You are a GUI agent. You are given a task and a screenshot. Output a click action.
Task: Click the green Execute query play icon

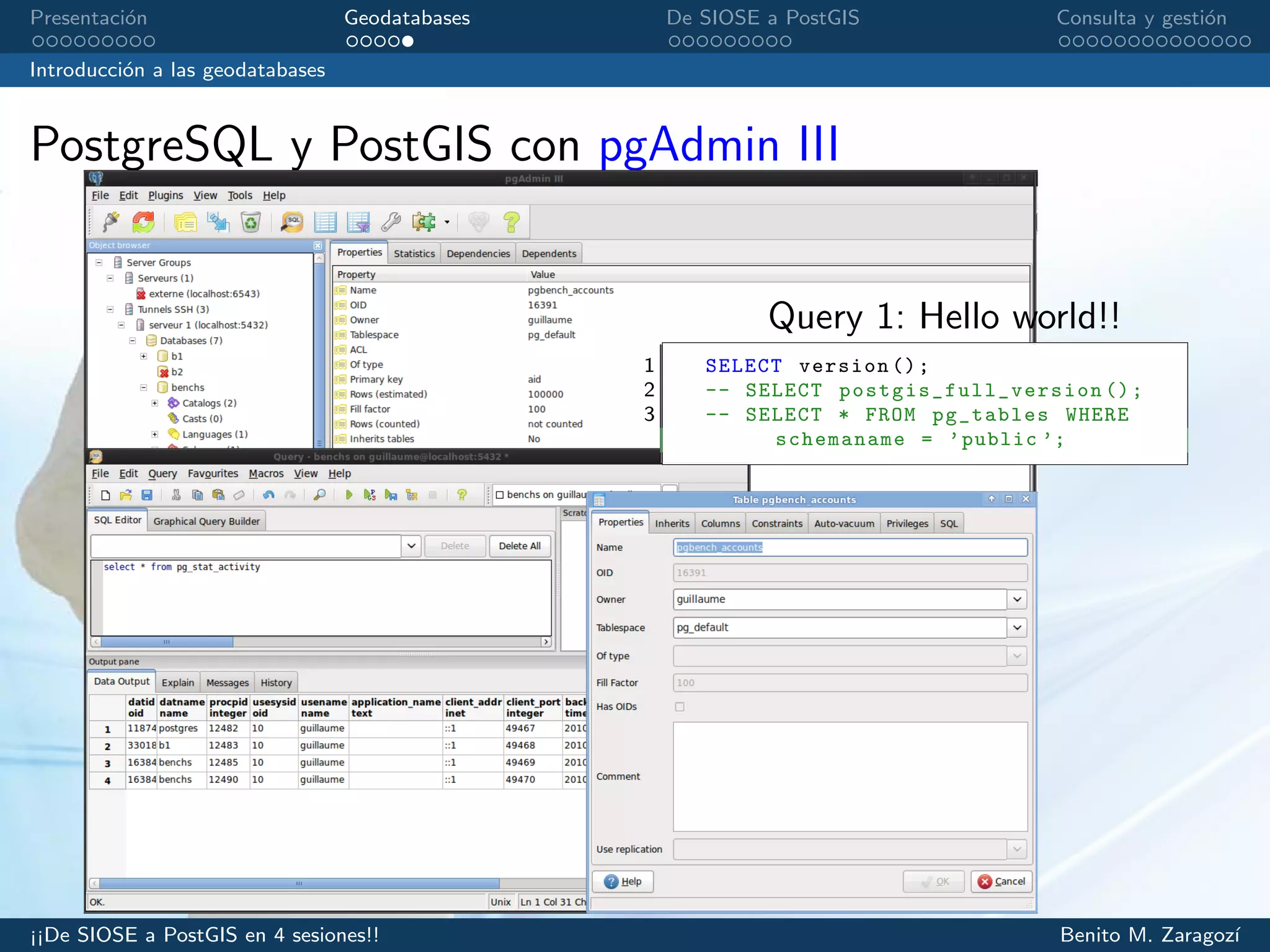tap(349, 495)
